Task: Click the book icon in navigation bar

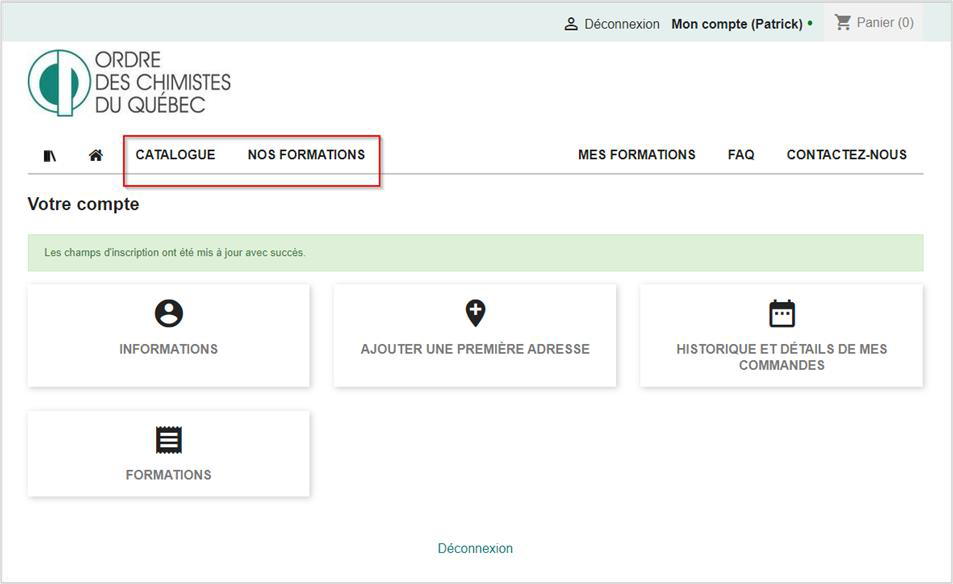Action: (x=50, y=155)
